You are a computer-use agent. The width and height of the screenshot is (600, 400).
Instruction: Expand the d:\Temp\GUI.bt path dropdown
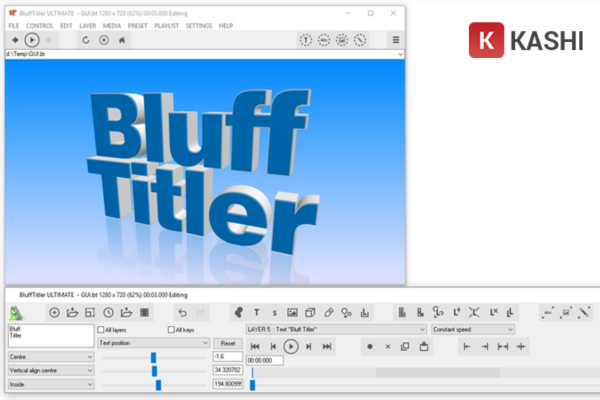pos(400,54)
